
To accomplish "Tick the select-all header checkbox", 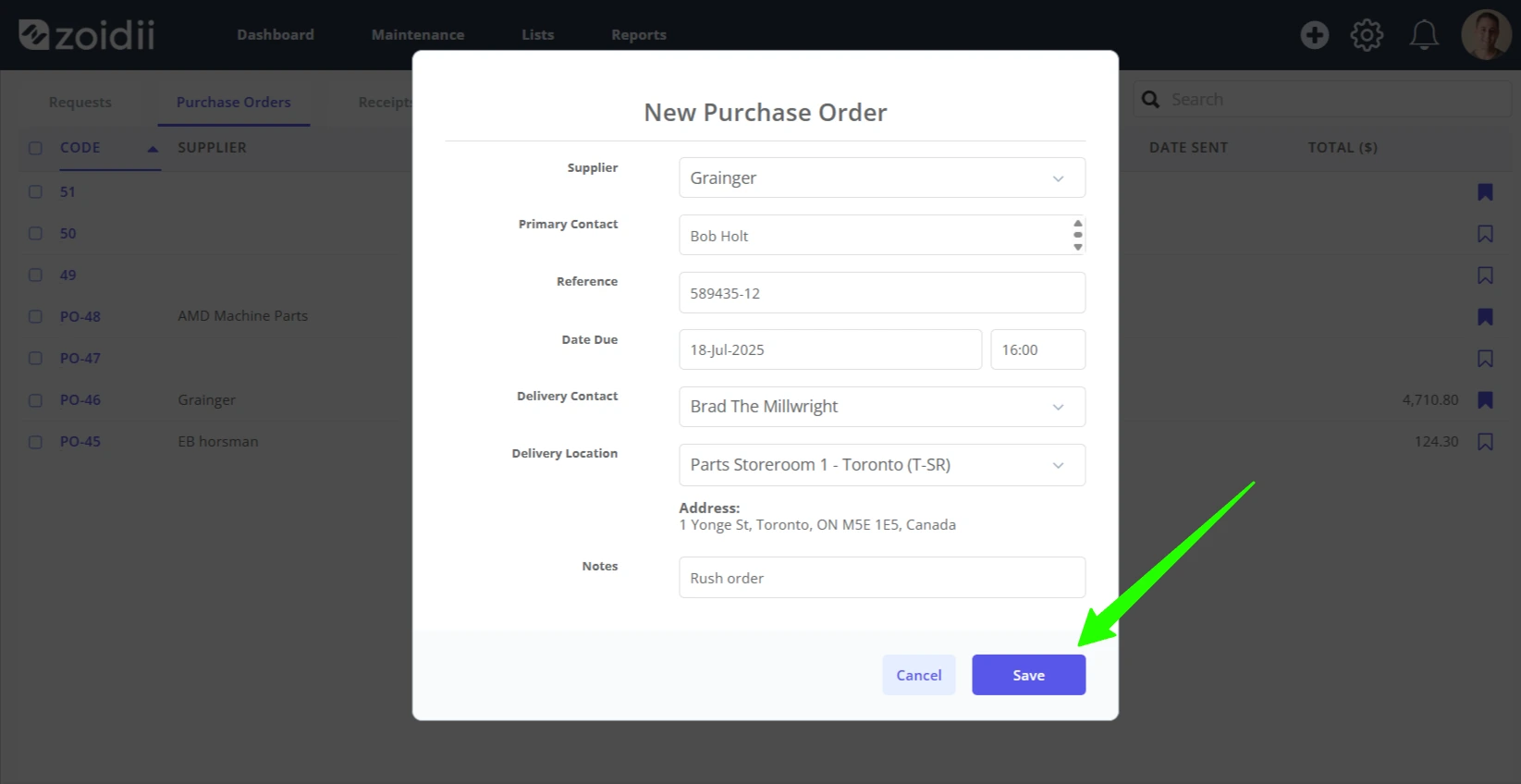I will (x=35, y=148).
